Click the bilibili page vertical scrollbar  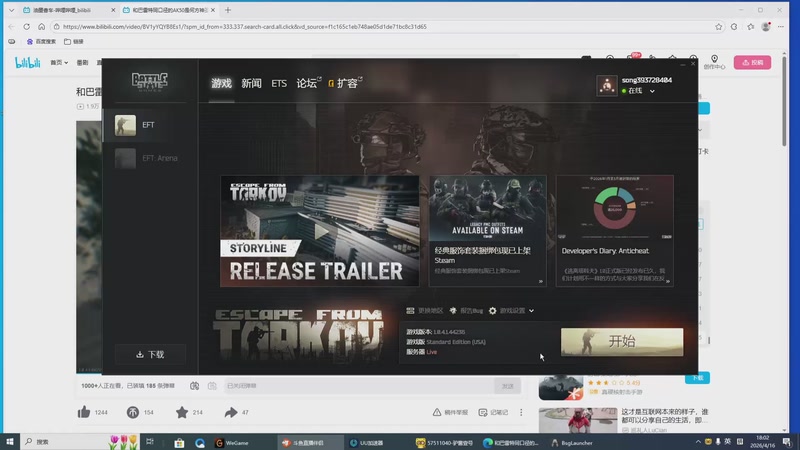[784, 99]
